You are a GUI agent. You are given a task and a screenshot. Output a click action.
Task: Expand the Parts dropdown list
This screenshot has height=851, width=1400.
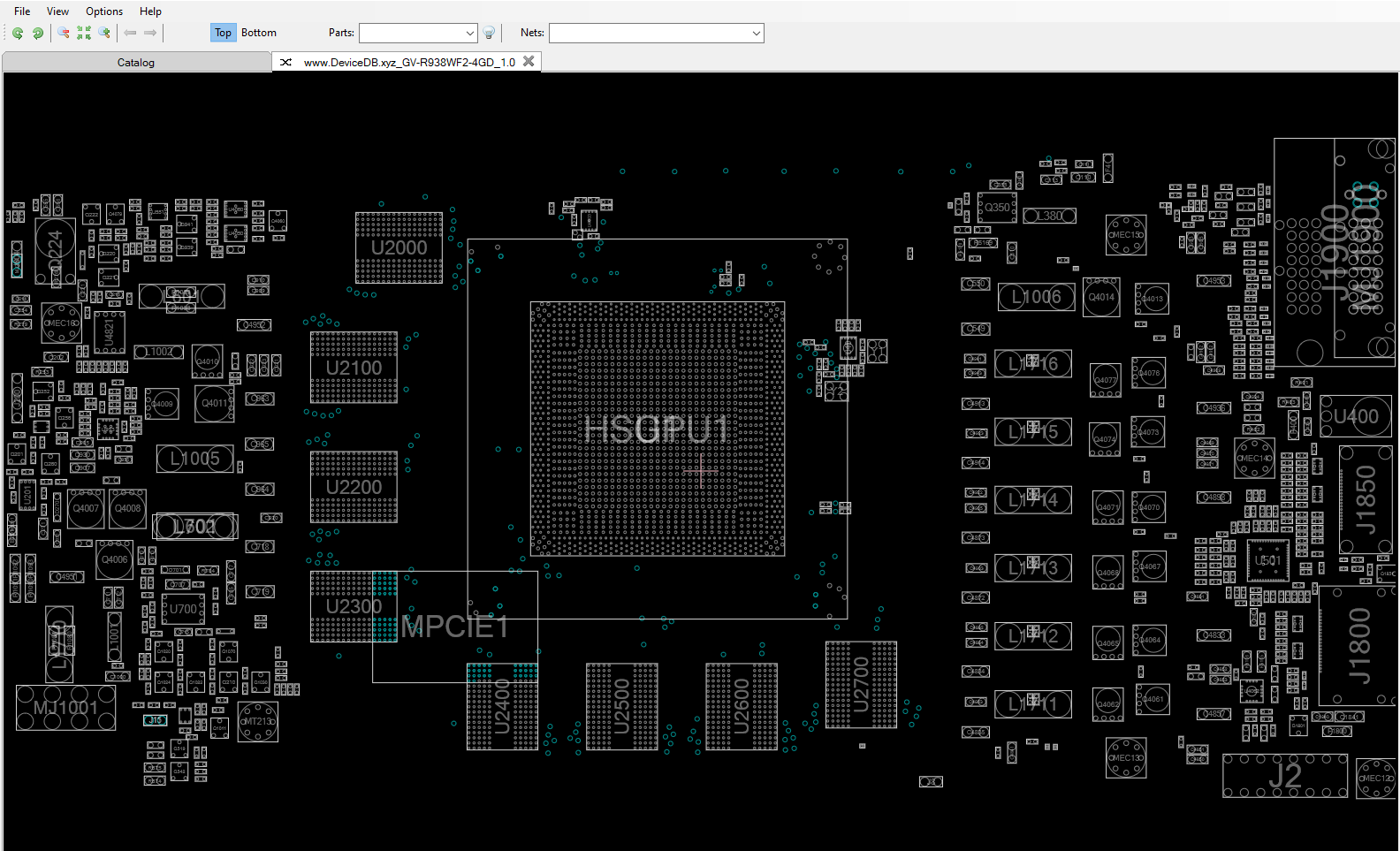pyautogui.click(x=469, y=33)
